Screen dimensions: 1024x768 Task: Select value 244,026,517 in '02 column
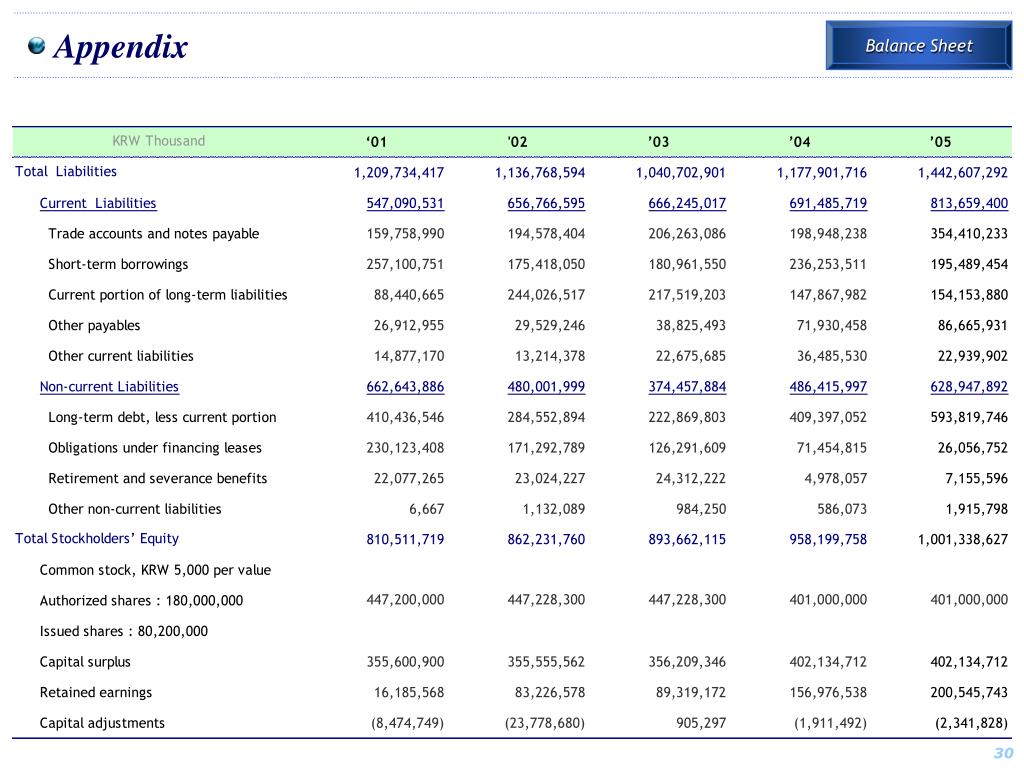[546, 295]
